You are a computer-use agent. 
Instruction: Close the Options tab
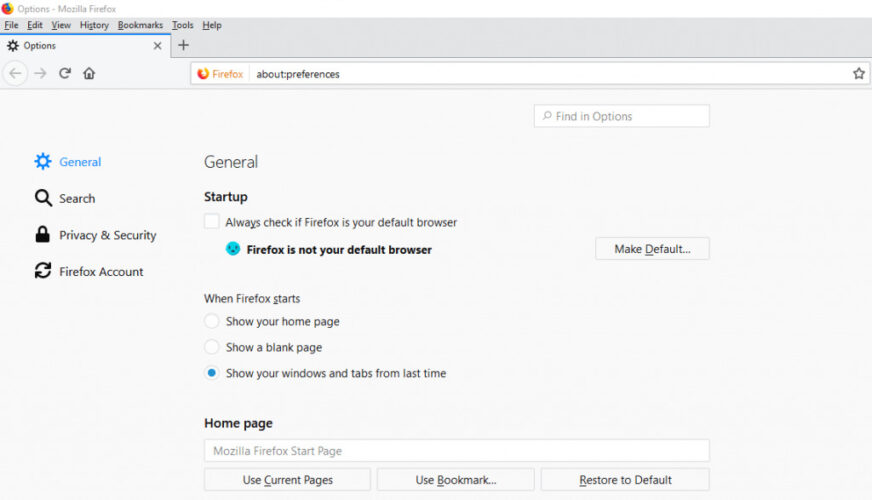[157, 46]
